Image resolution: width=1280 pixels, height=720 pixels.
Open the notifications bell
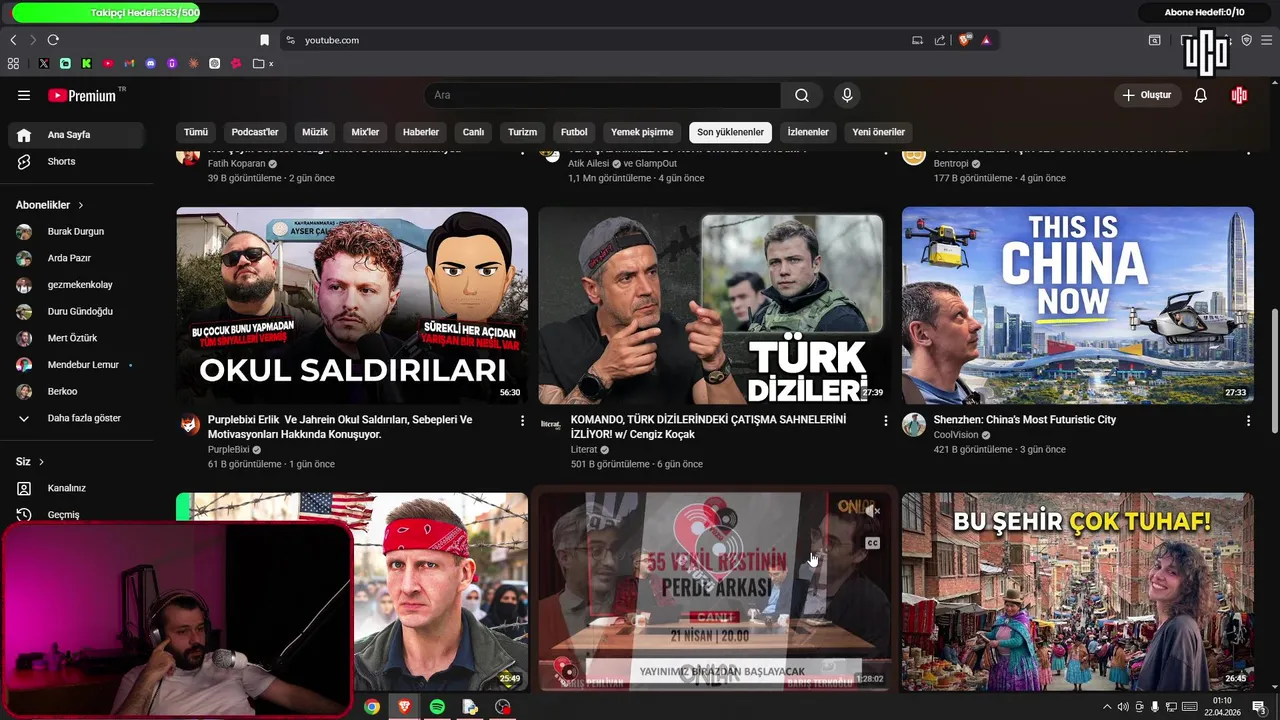tap(1201, 95)
